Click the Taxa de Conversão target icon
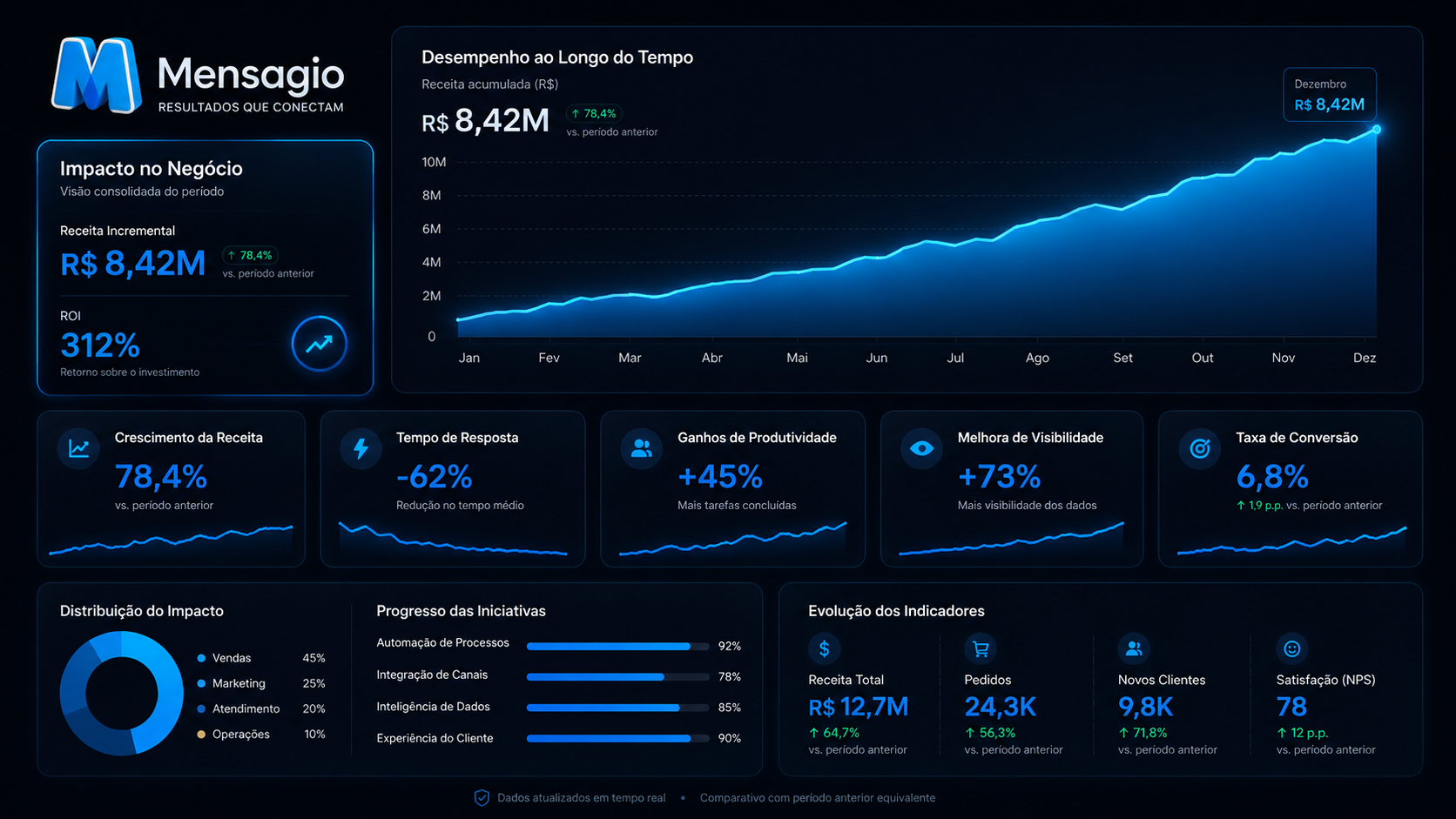This screenshot has height=819, width=1456. tap(1200, 448)
